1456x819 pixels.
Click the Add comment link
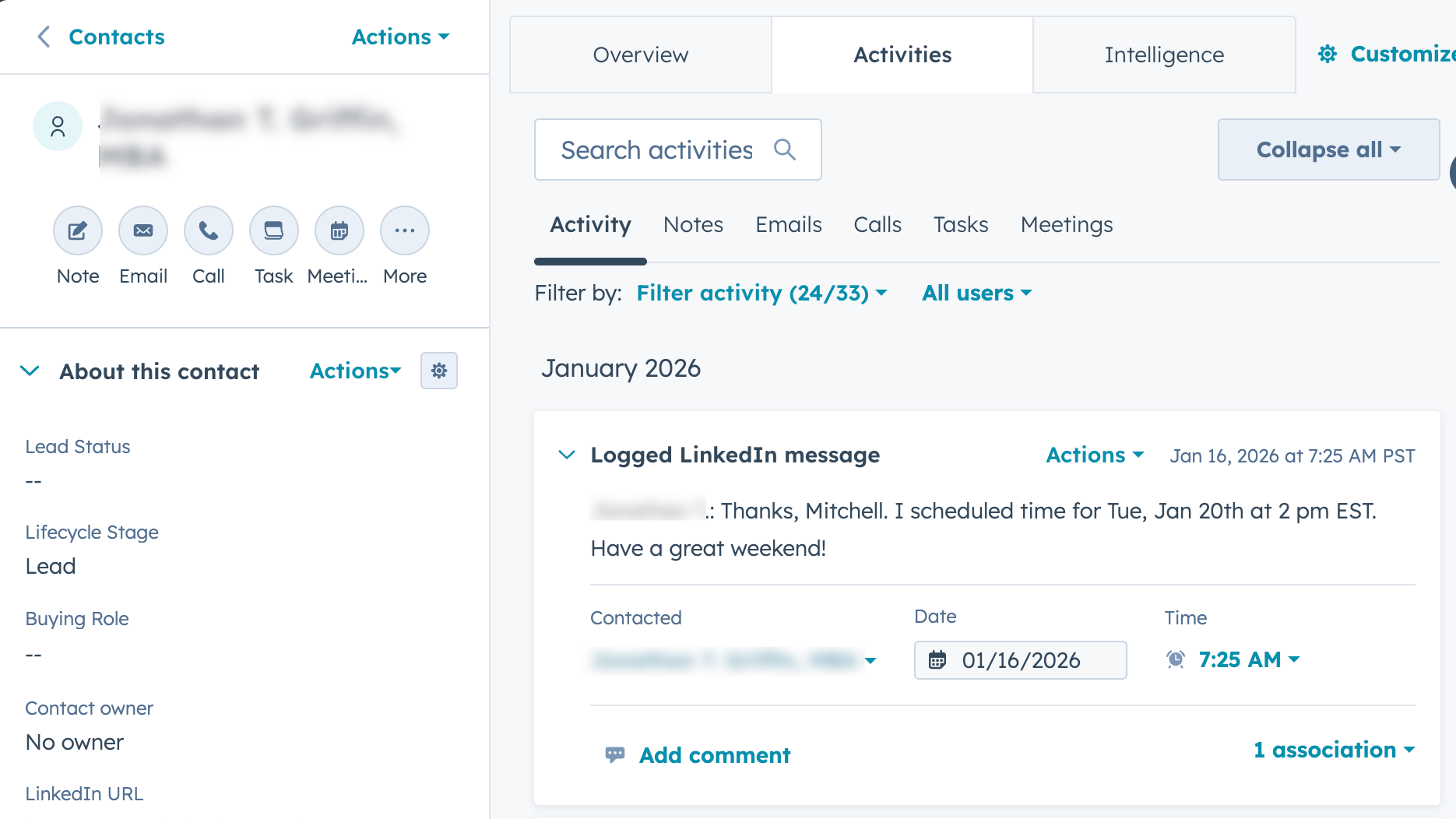click(x=714, y=755)
